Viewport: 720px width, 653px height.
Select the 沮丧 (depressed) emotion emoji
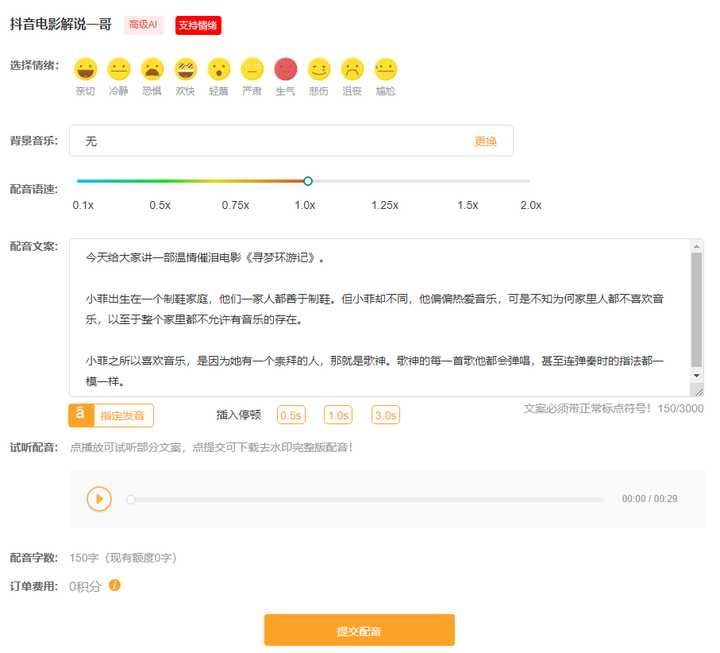click(352, 69)
